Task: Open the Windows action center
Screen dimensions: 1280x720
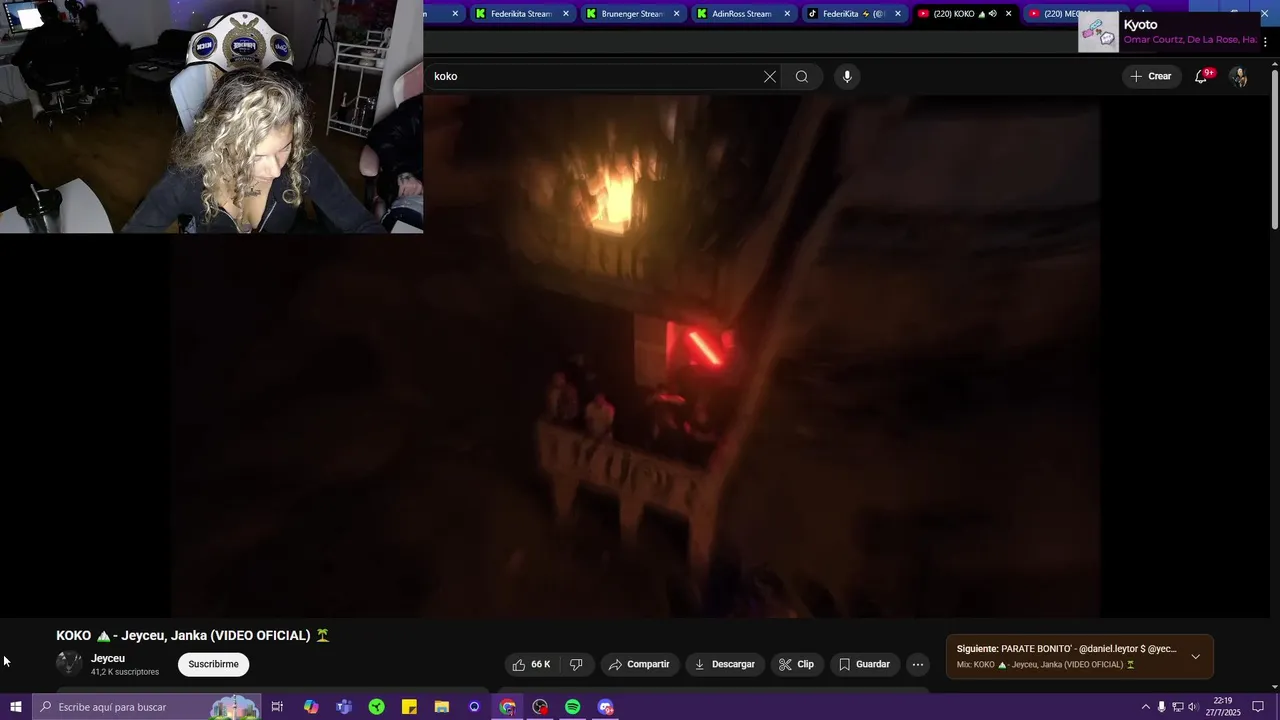Action: [1258, 707]
